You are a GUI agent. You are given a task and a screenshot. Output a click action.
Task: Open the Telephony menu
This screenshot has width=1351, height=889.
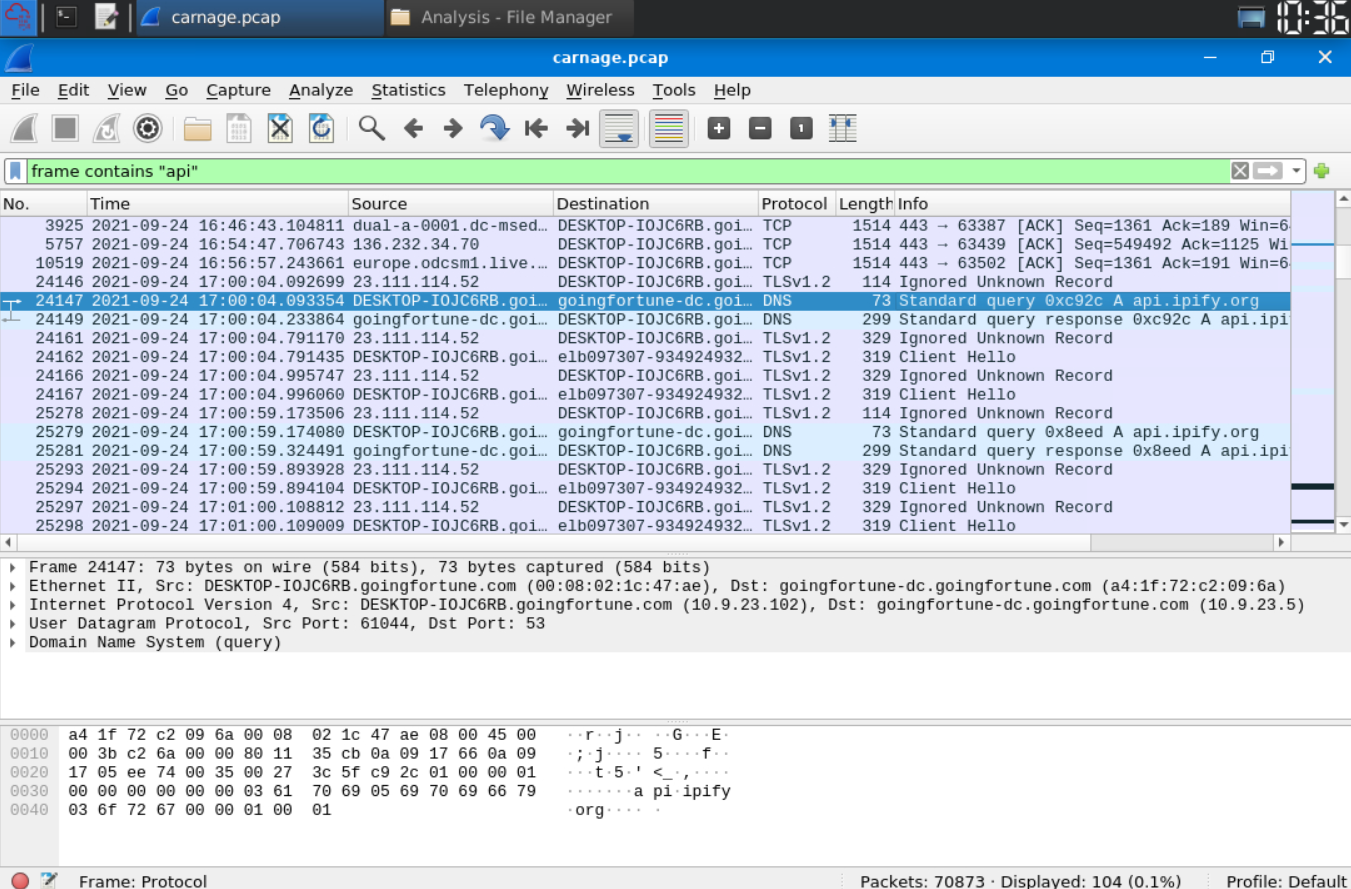[x=506, y=90]
